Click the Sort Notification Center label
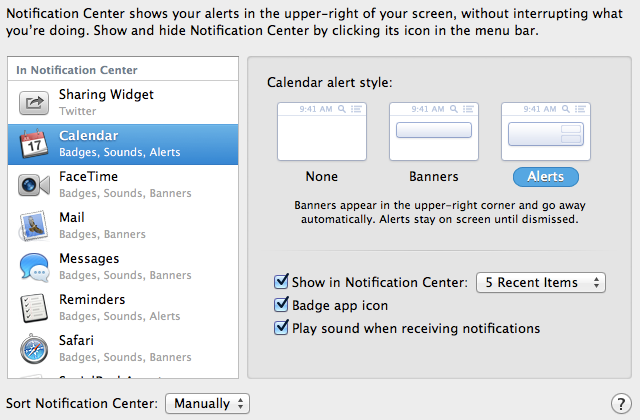640x420 pixels. (82, 403)
